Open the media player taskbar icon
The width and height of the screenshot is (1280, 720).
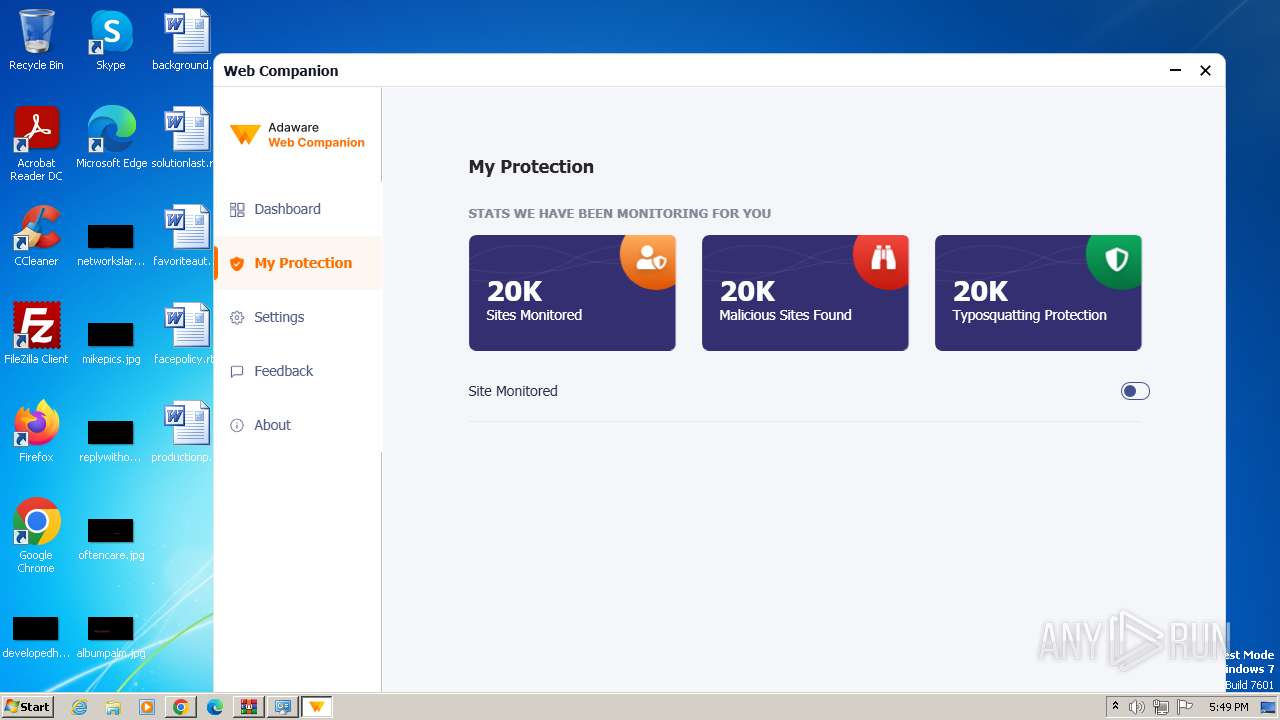pos(147,707)
